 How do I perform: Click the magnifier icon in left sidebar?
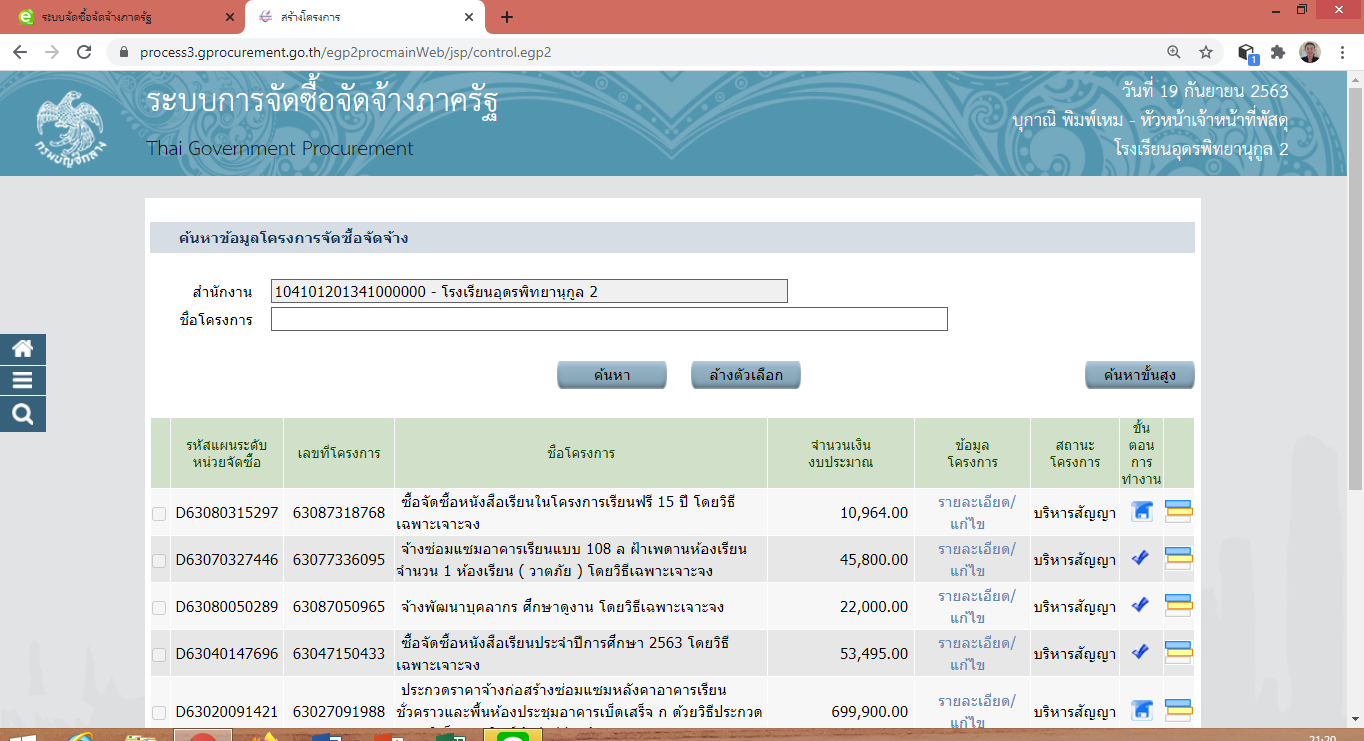[x=22, y=414]
